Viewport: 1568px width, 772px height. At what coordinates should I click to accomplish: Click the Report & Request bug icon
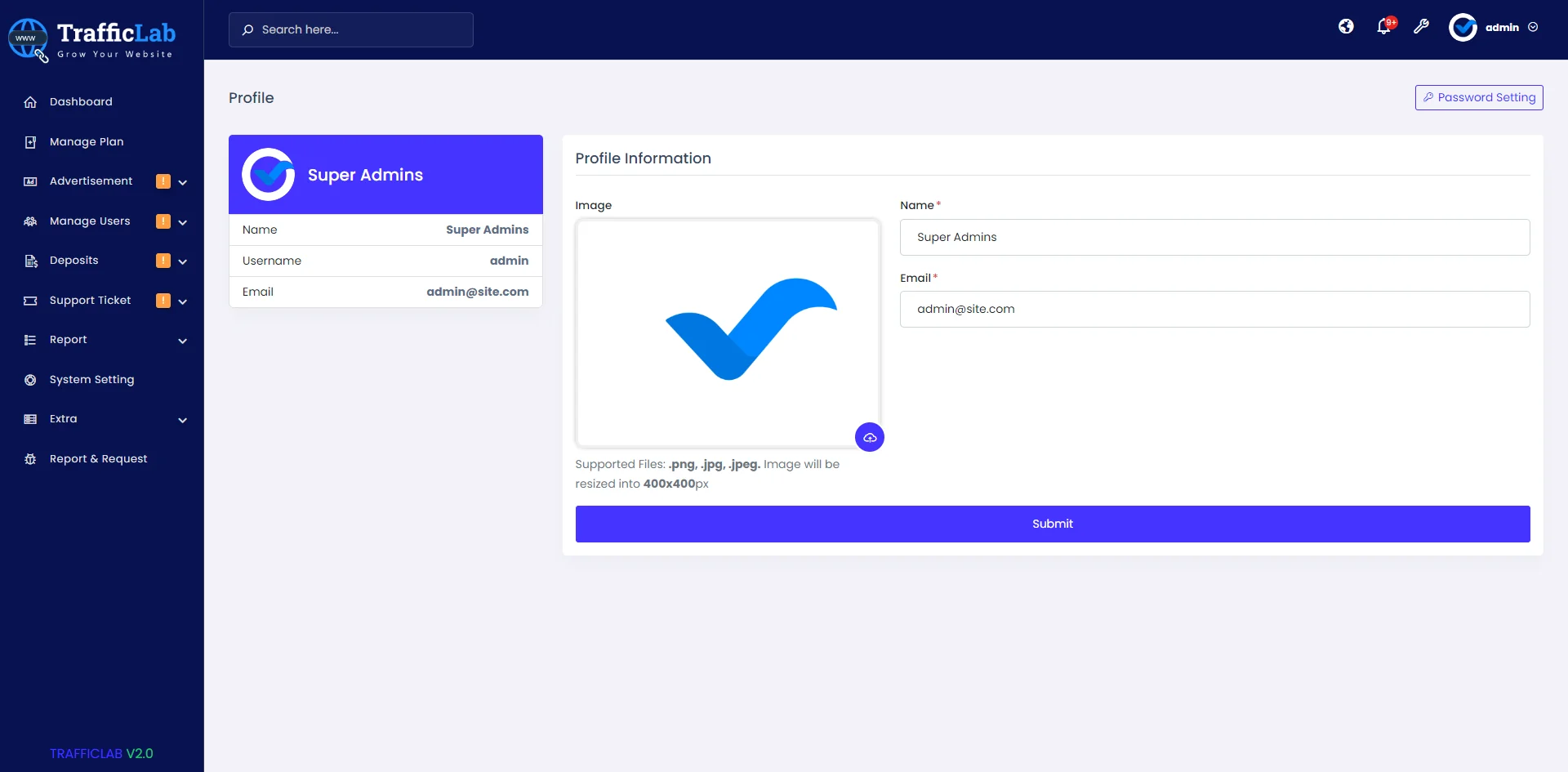30,459
